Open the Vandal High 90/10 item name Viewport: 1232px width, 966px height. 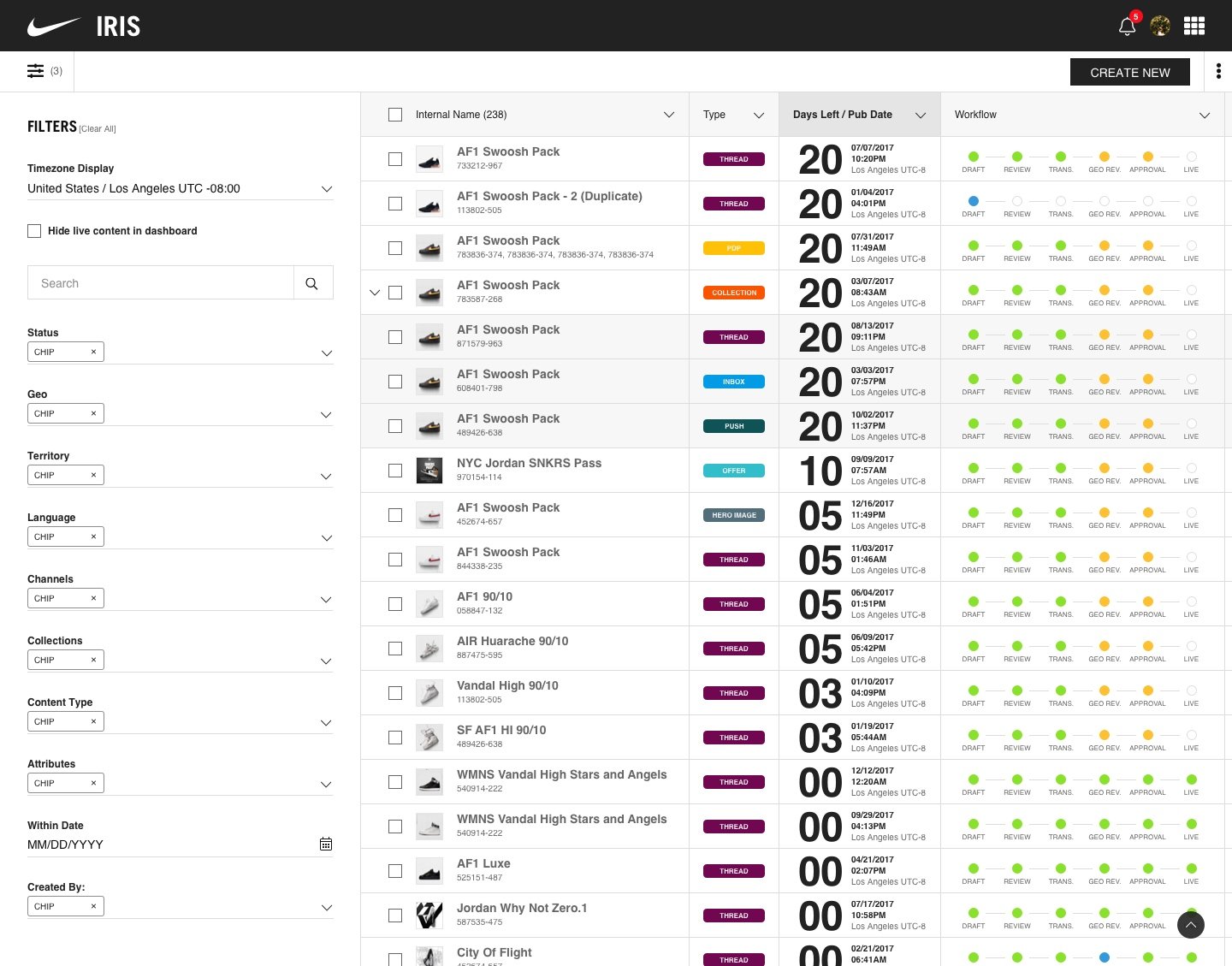[x=507, y=685]
